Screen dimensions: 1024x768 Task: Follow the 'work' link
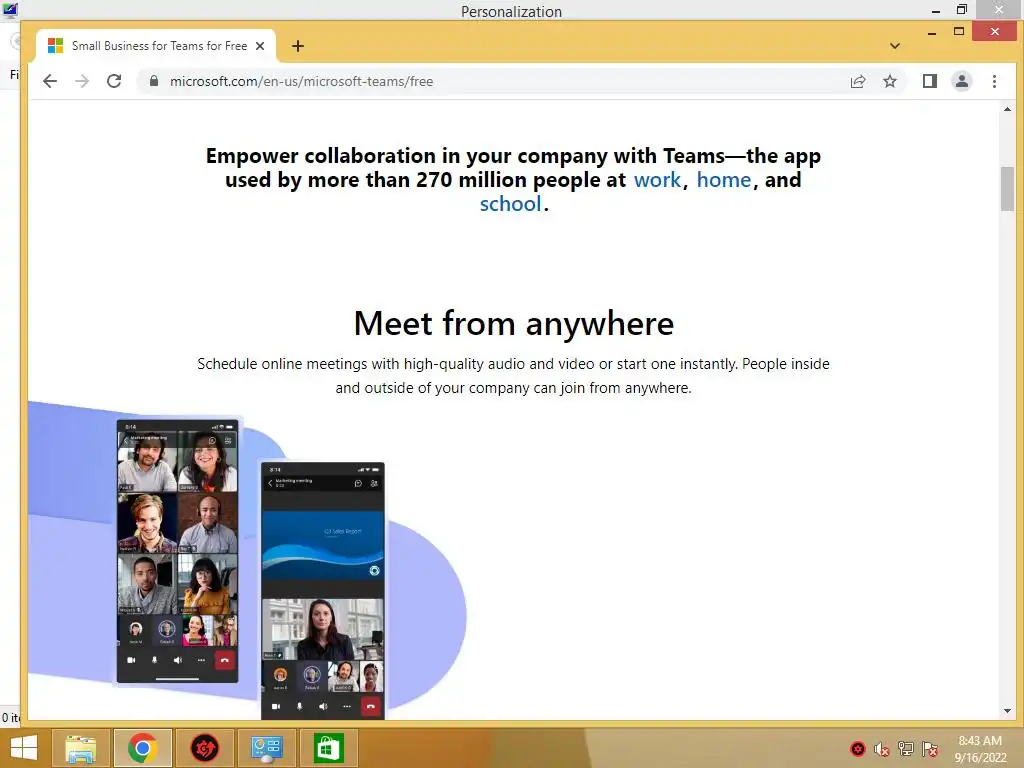click(657, 180)
